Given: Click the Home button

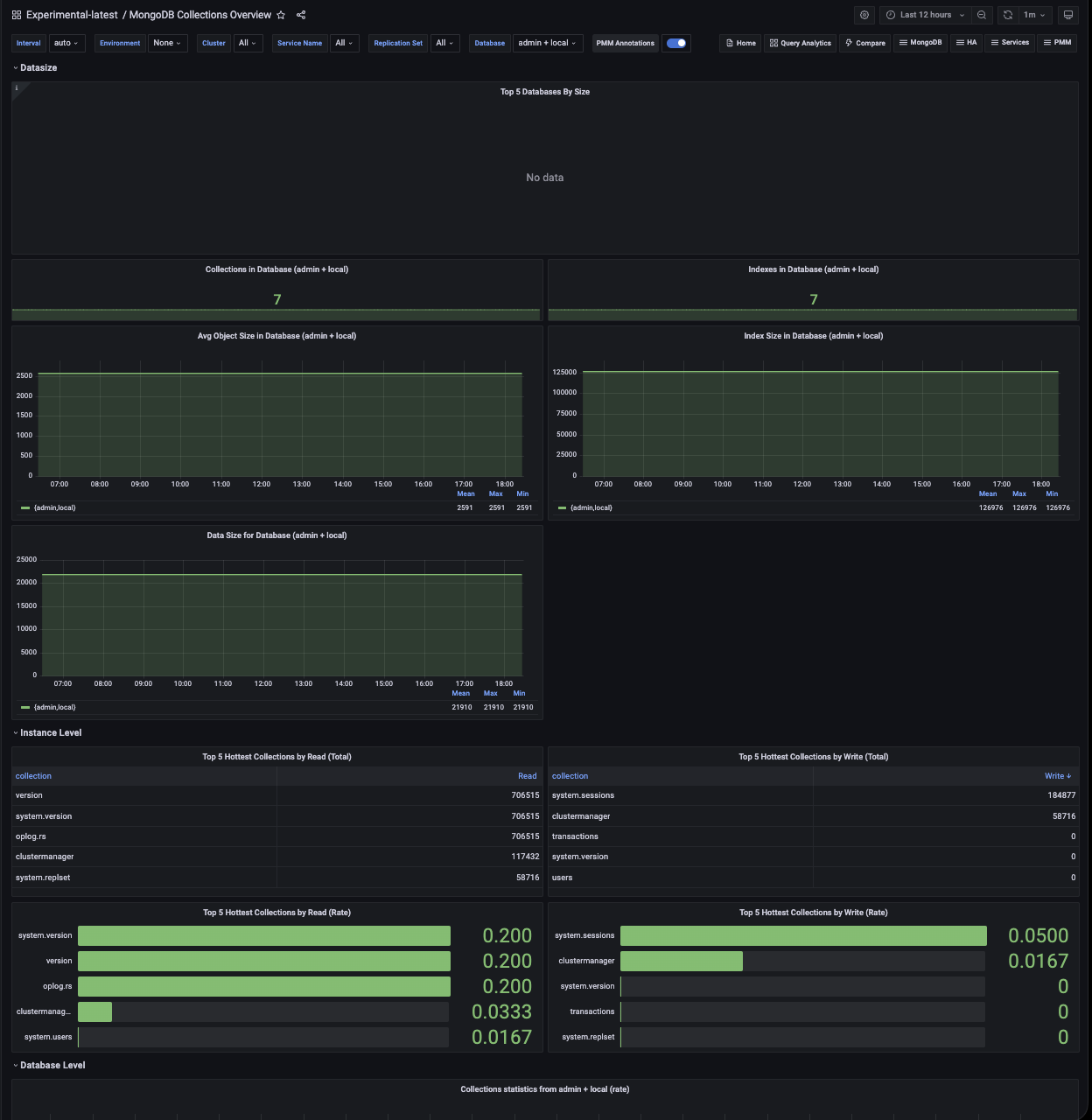Looking at the screenshot, I should click(740, 43).
